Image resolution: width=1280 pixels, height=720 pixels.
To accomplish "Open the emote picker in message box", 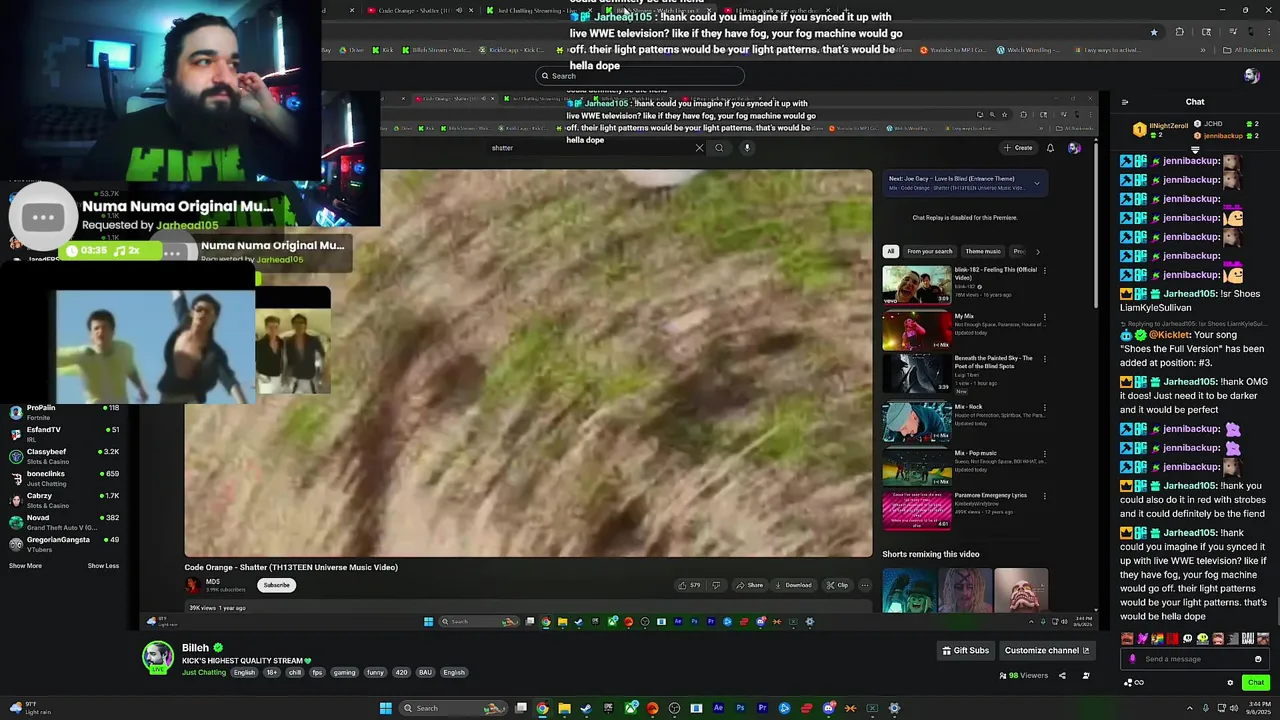I will pos(1258,659).
